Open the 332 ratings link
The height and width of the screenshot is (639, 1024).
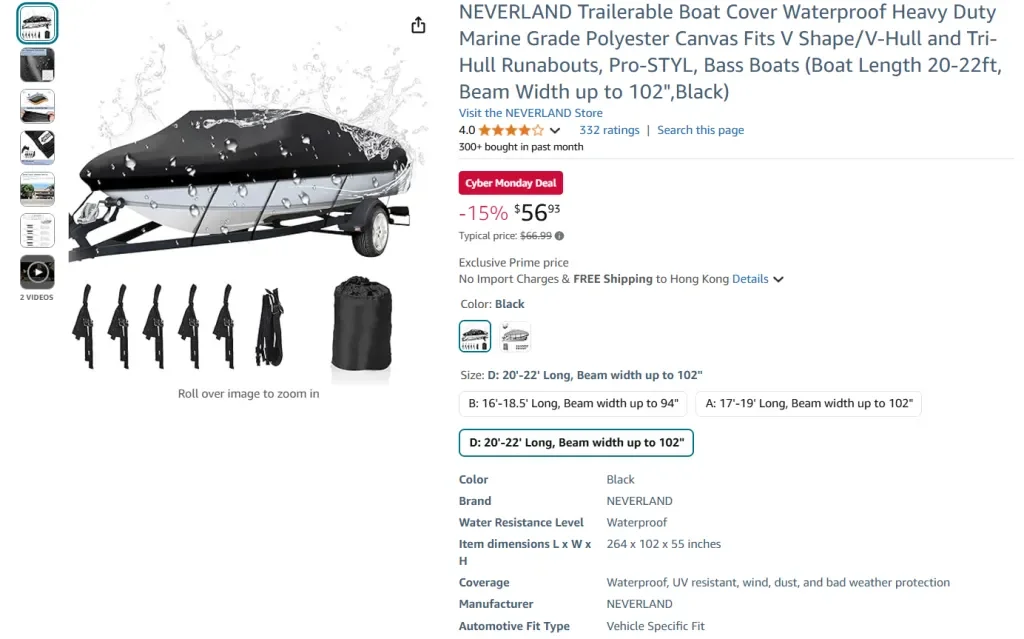pos(609,130)
